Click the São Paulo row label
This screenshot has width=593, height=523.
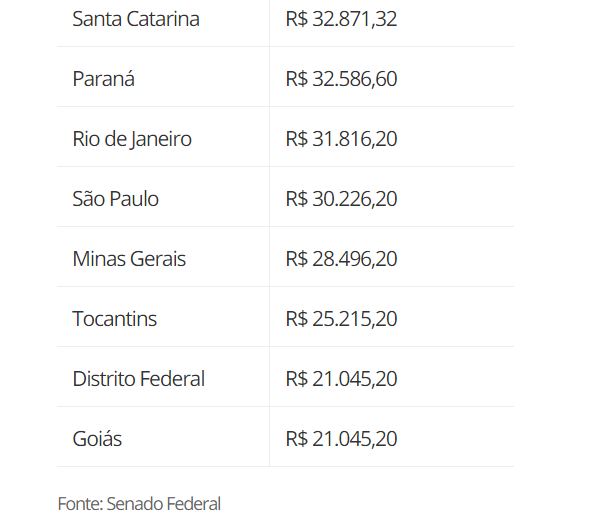pos(115,199)
